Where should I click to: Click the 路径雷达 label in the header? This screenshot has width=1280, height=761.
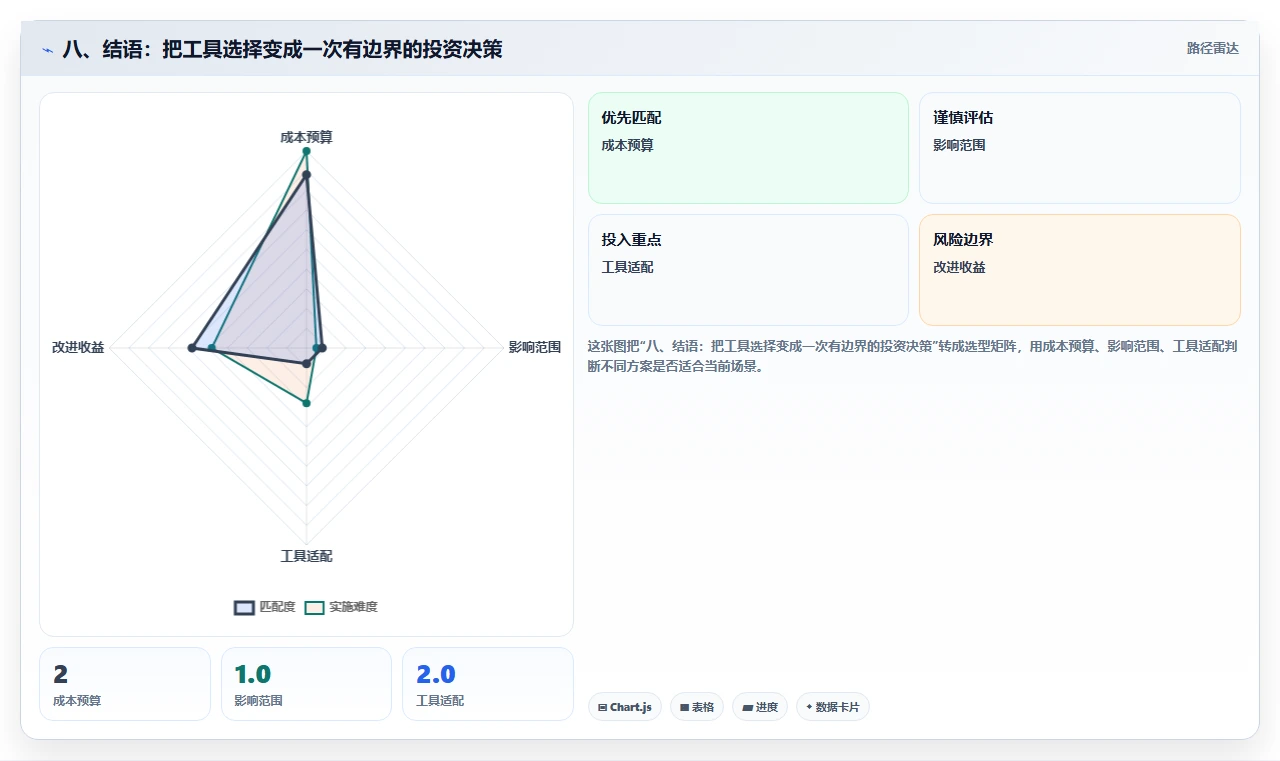point(1213,48)
